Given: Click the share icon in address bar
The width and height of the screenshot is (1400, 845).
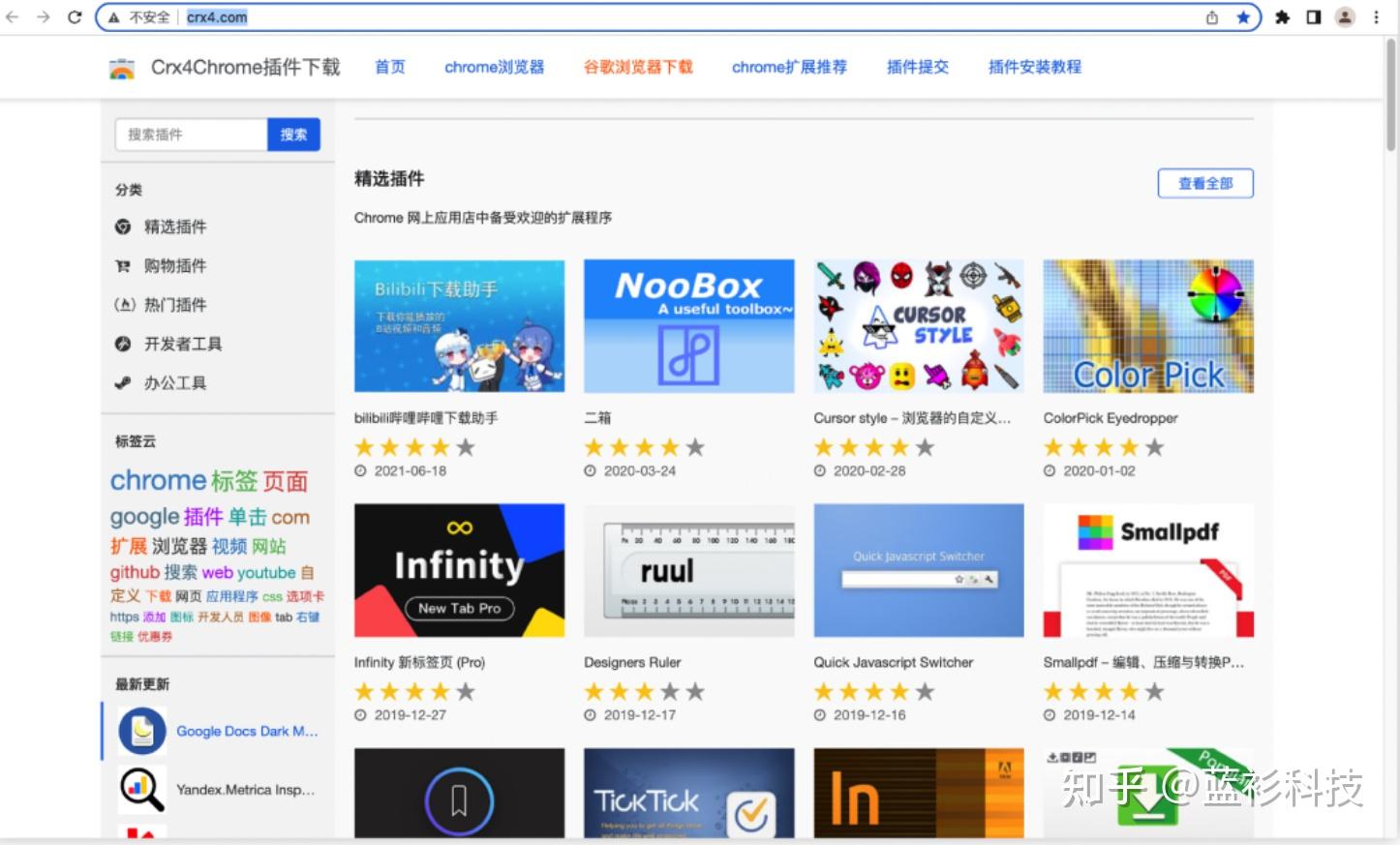Looking at the screenshot, I should pyautogui.click(x=1212, y=17).
